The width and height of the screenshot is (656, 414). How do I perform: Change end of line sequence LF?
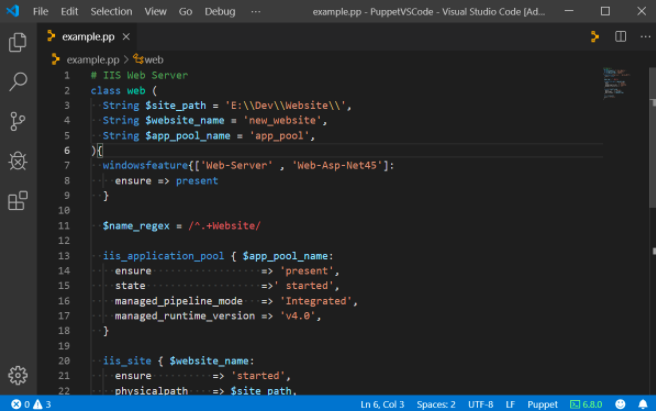pyautogui.click(x=510, y=404)
